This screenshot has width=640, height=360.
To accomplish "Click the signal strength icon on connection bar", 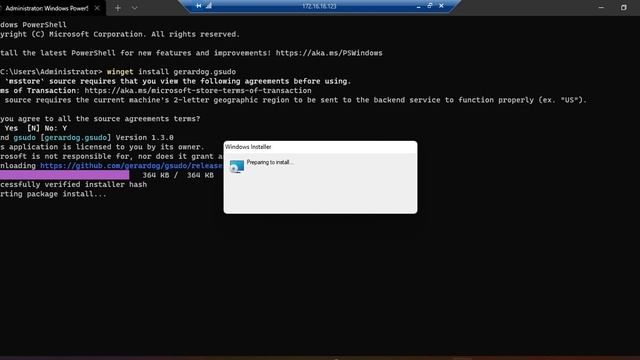I will pyautogui.click(x=209, y=6).
